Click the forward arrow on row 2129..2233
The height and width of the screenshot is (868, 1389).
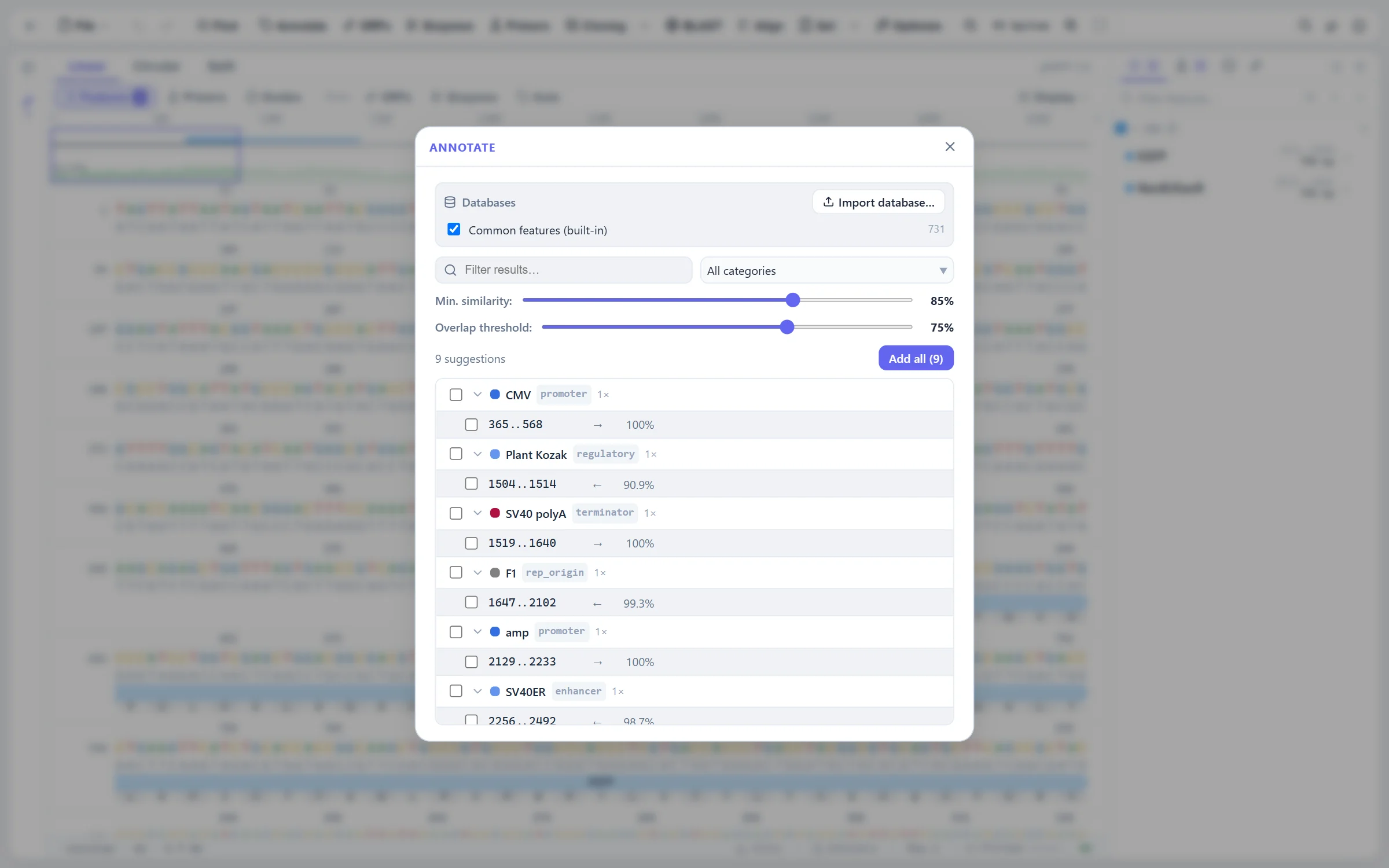point(598,663)
